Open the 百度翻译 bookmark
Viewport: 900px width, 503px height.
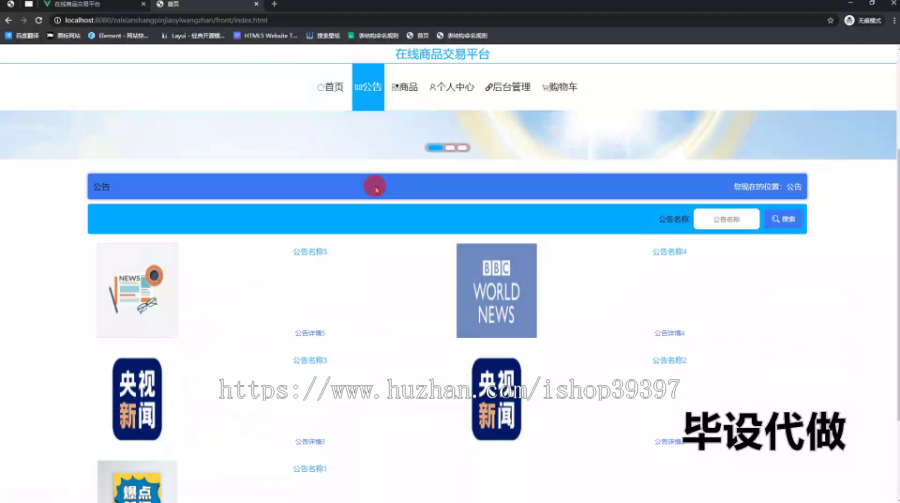click(x=22, y=36)
